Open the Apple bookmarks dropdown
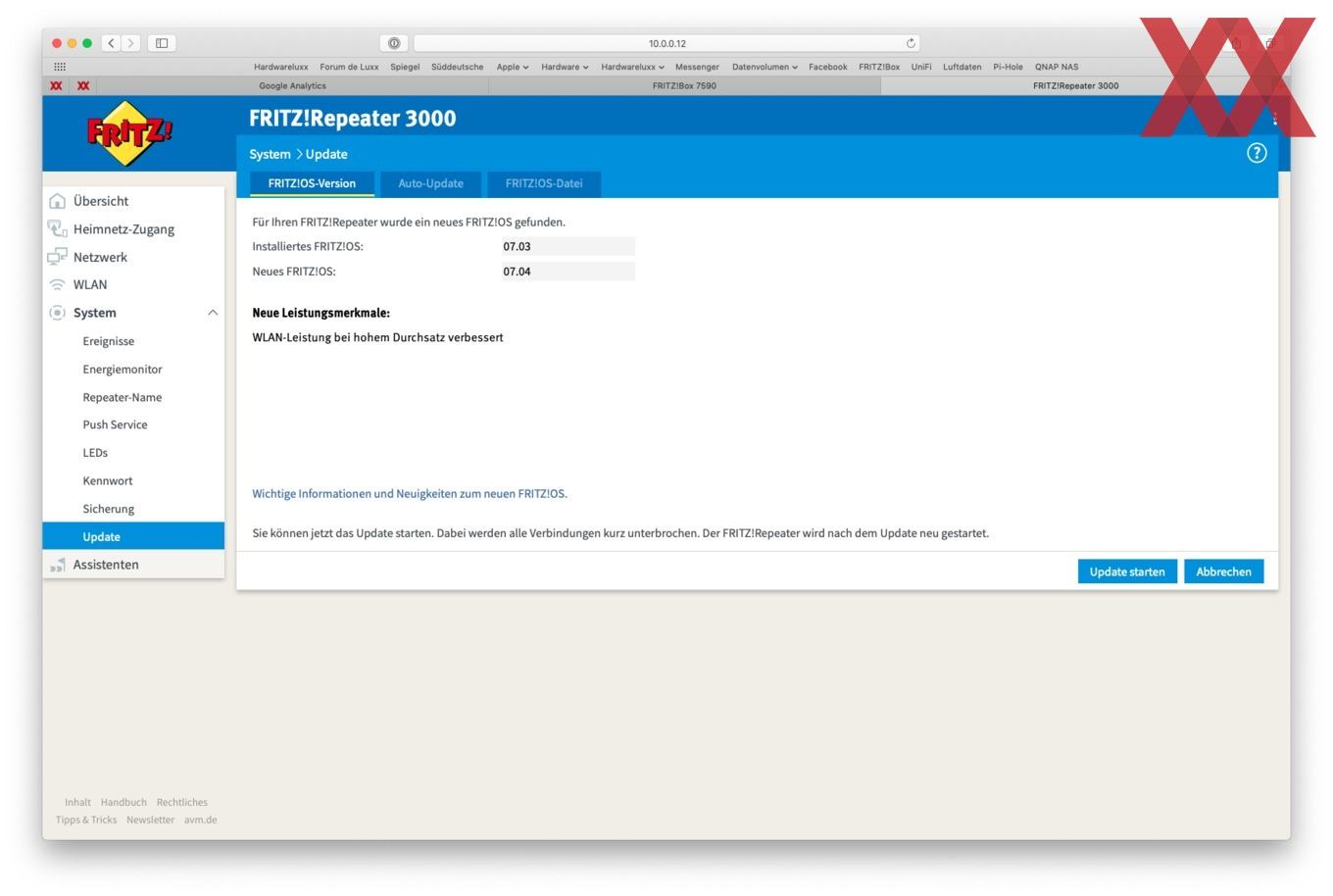The image size is (1333, 896). (513, 67)
